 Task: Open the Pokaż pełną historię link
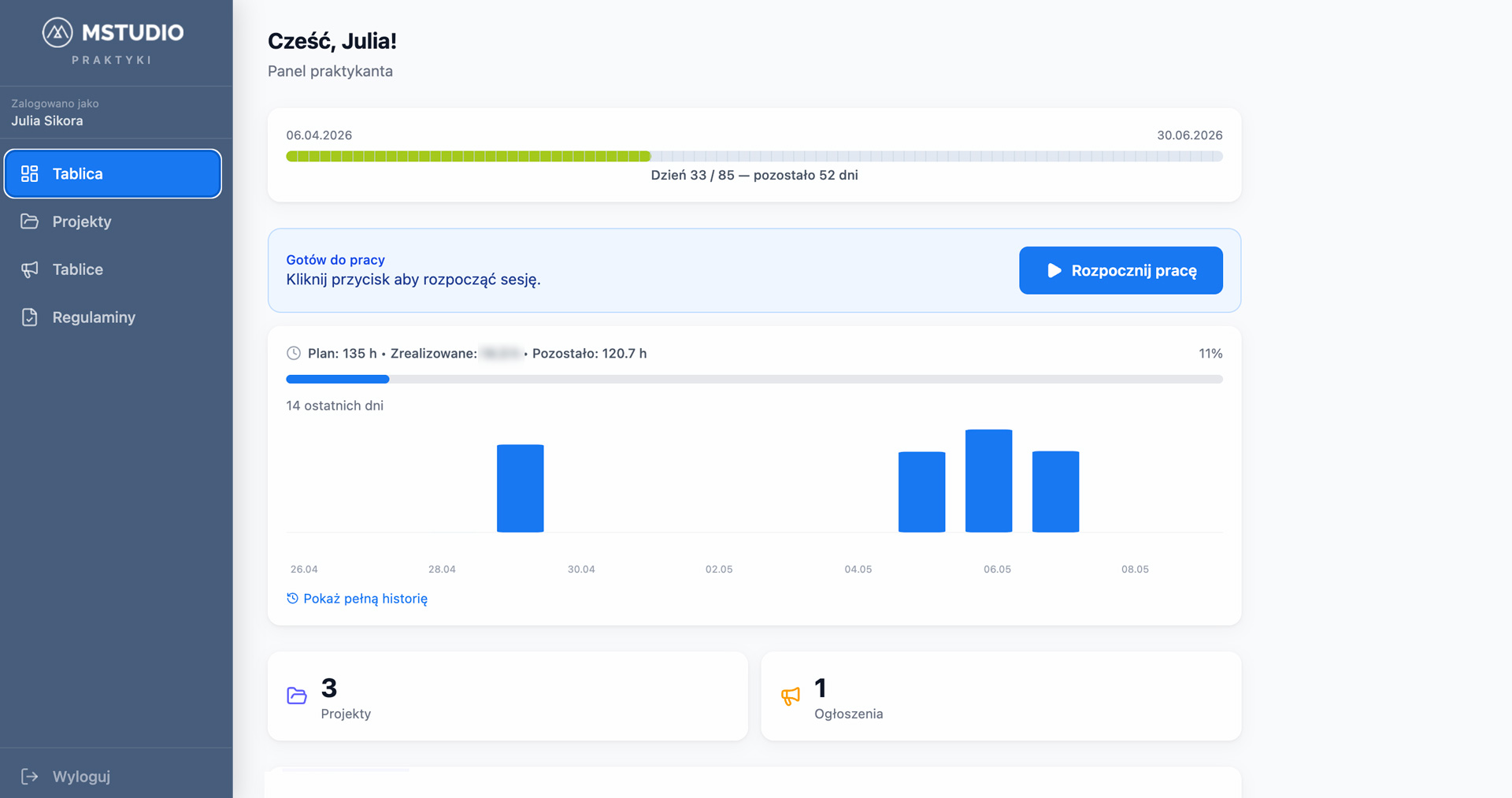[x=365, y=599]
